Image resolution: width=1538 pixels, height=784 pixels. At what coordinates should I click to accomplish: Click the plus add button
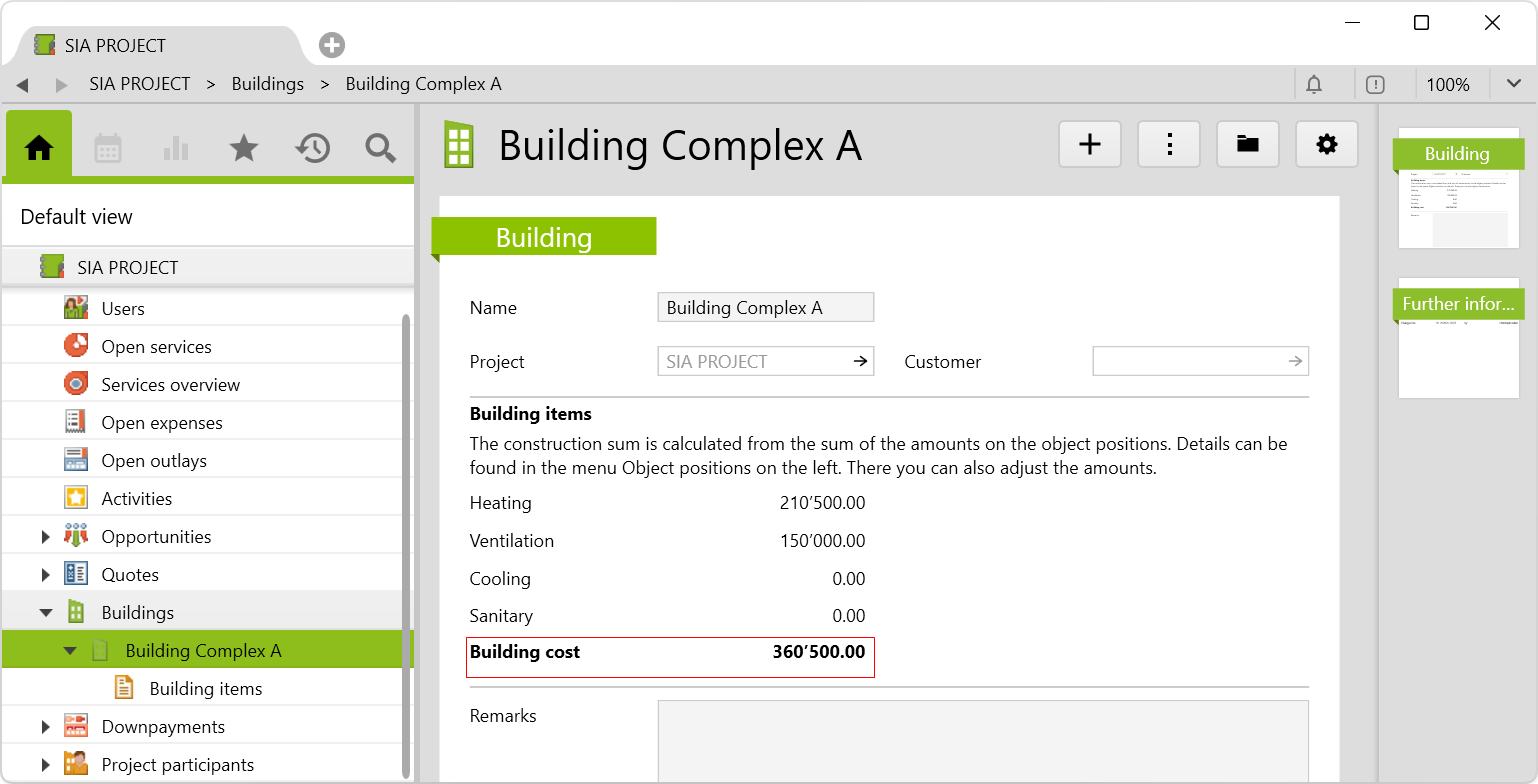coord(1089,145)
